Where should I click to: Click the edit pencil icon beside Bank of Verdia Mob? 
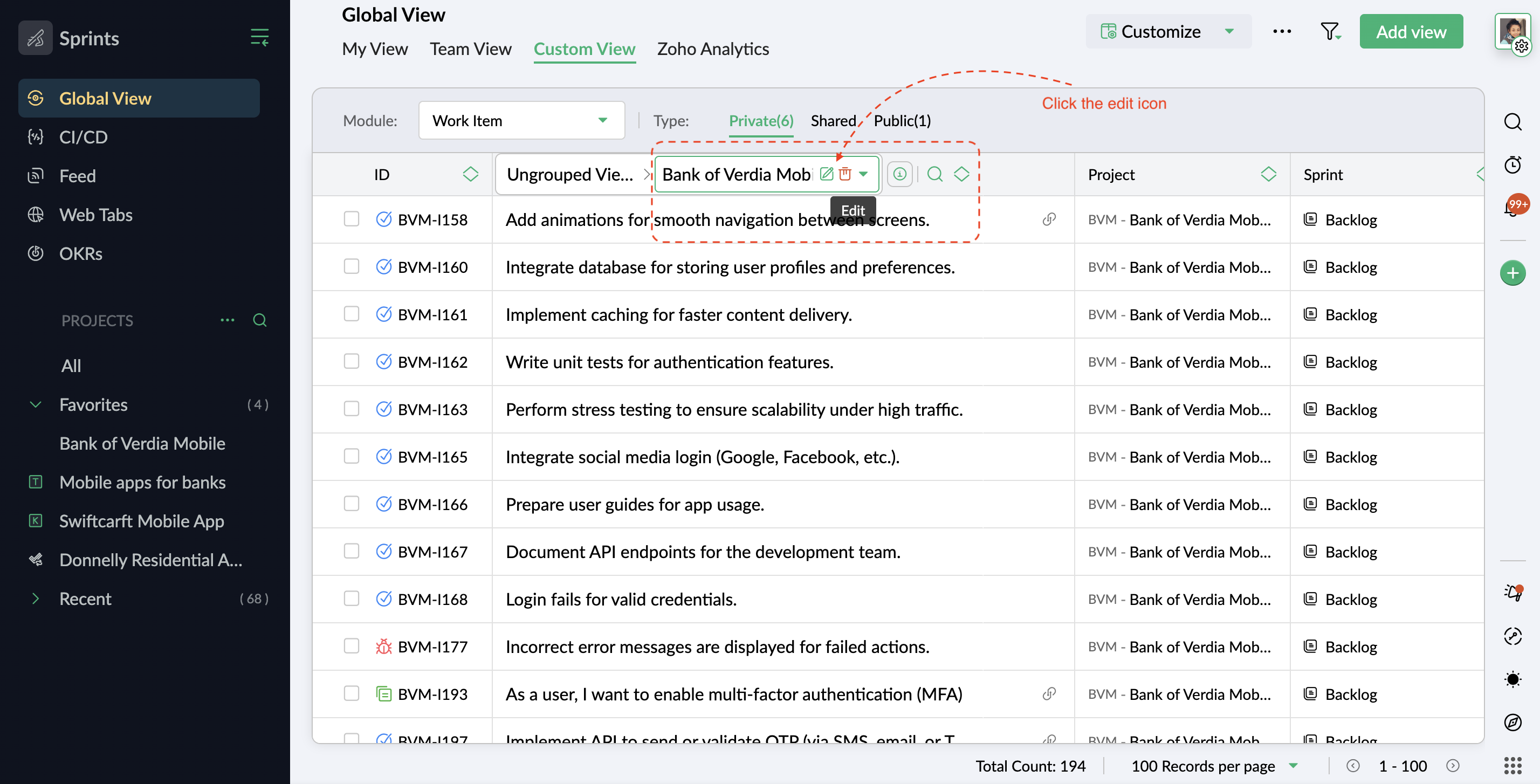coord(826,174)
